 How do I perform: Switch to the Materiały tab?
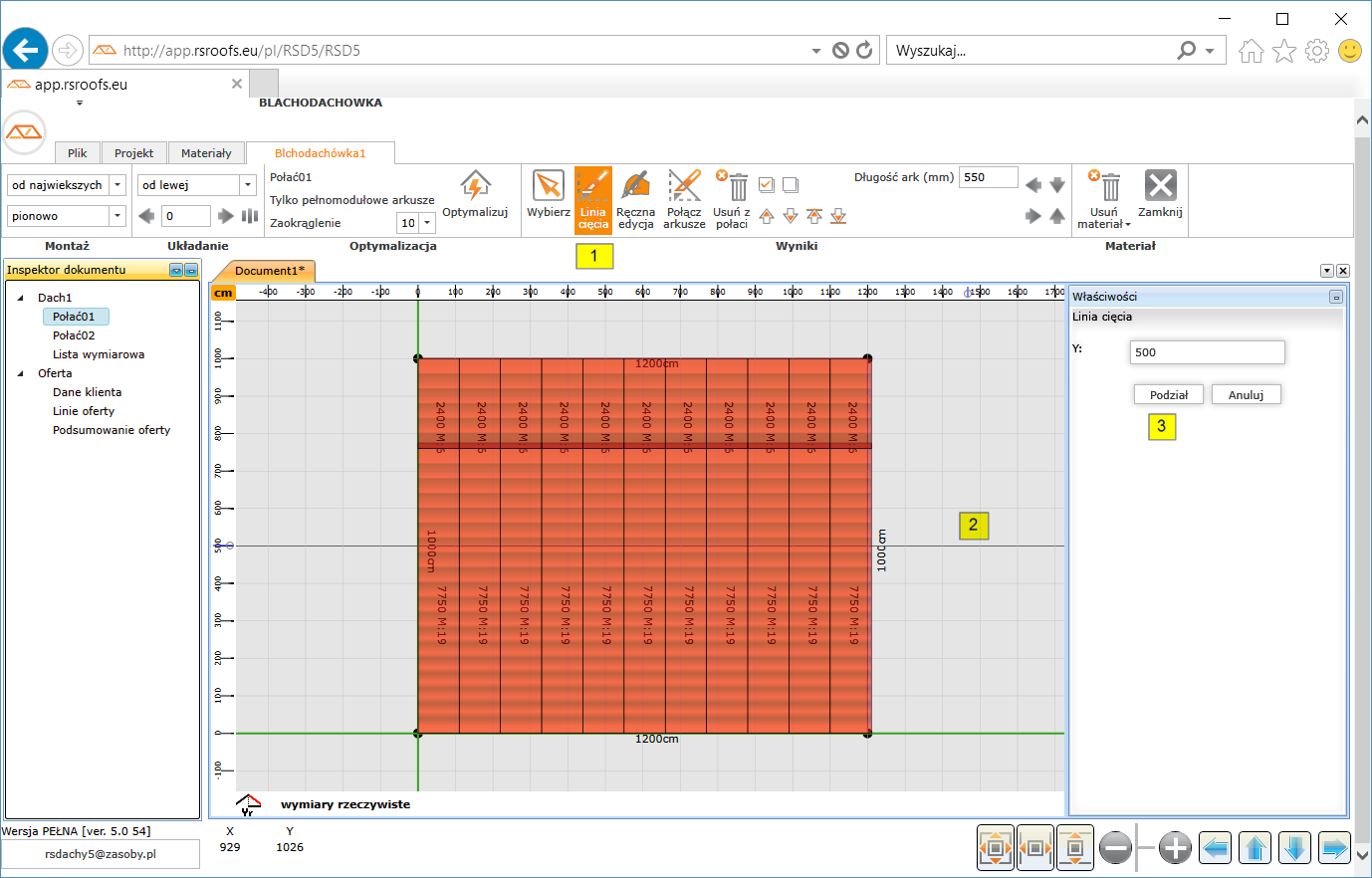point(206,153)
